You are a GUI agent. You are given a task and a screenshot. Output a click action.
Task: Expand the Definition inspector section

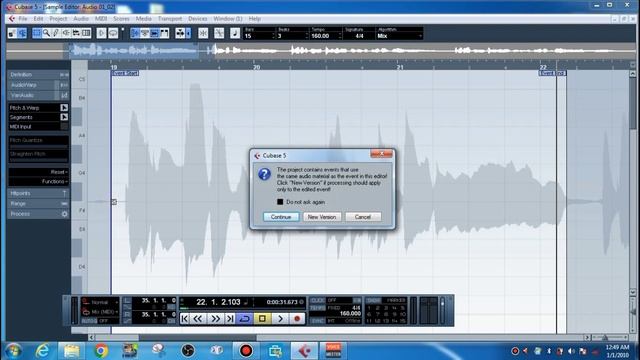coord(38,75)
